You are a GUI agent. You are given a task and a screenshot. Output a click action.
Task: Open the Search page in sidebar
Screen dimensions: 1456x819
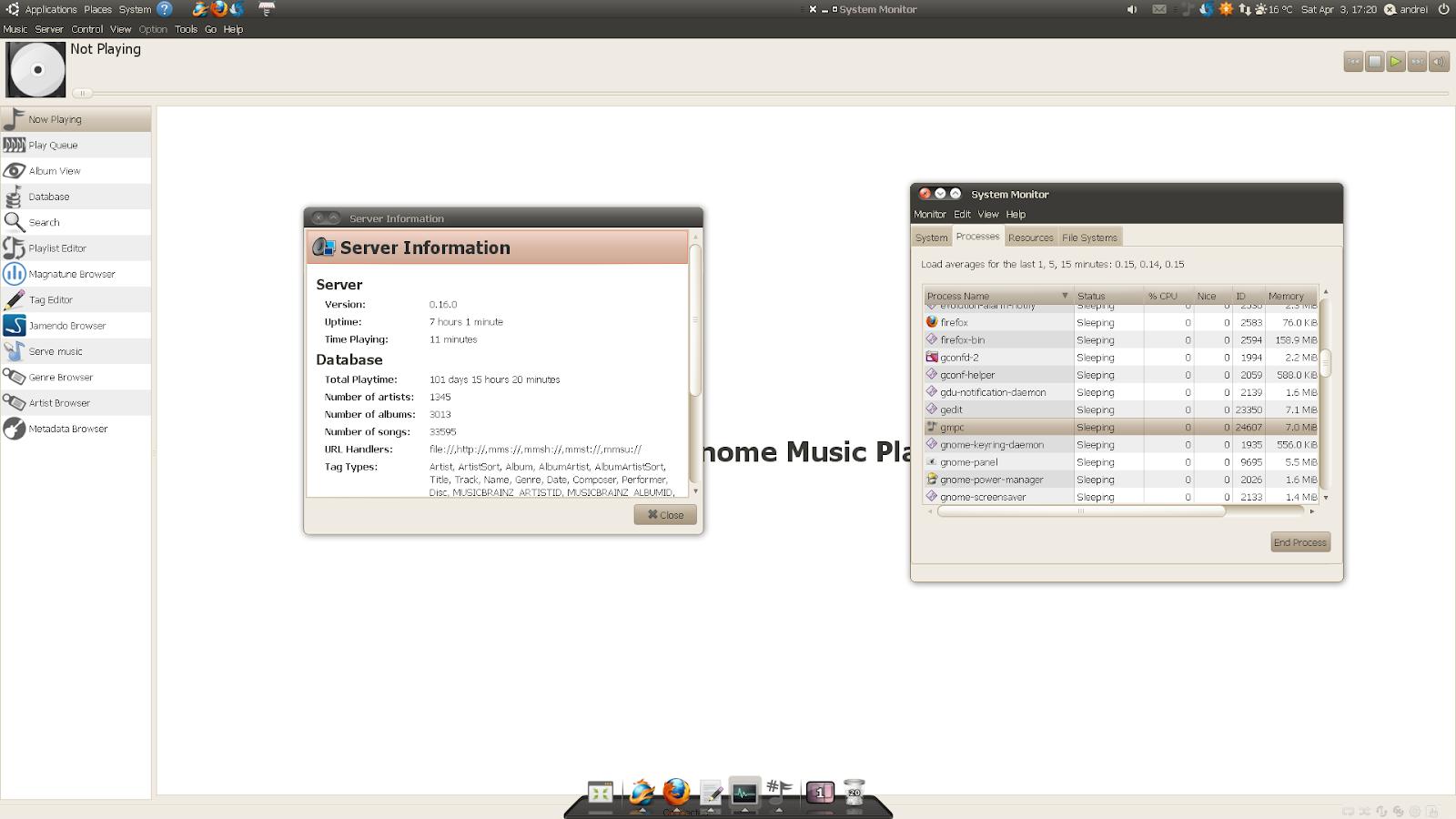76,222
